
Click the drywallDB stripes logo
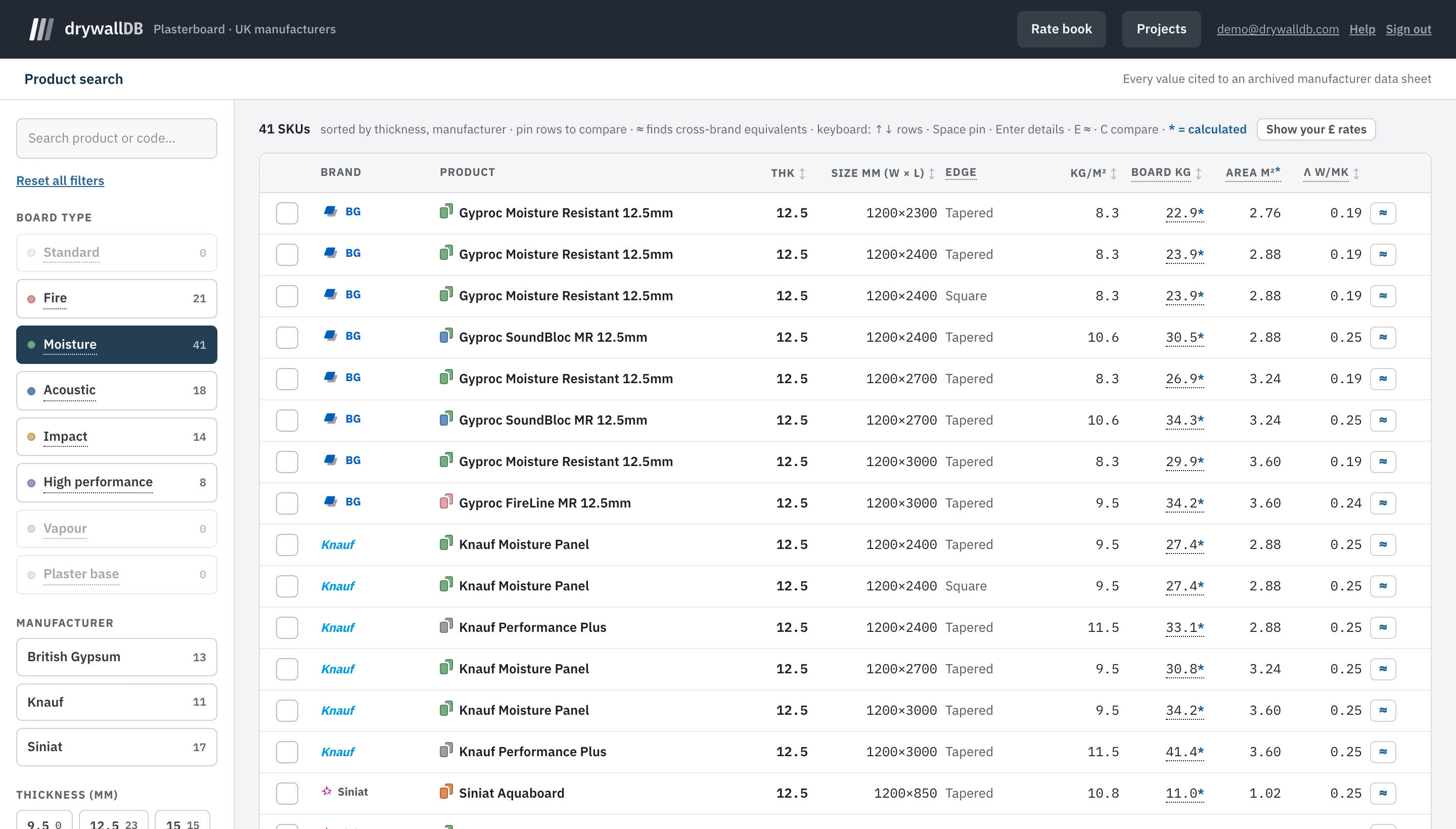[x=41, y=29]
